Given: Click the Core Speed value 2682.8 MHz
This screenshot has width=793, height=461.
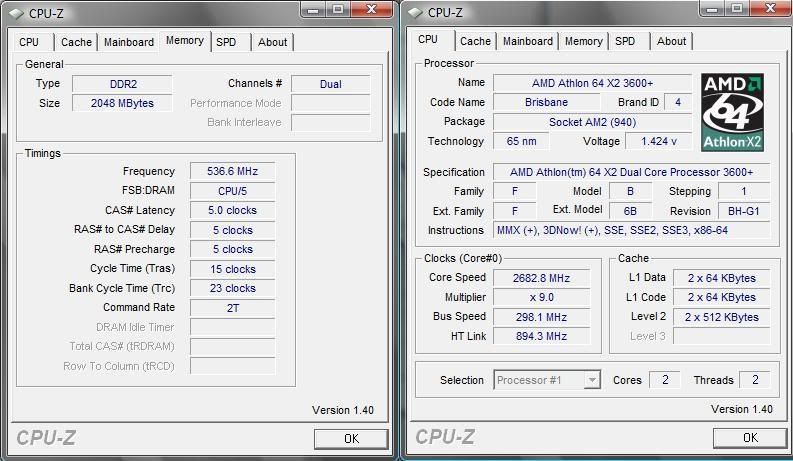Looking at the screenshot, I should click(541, 278).
